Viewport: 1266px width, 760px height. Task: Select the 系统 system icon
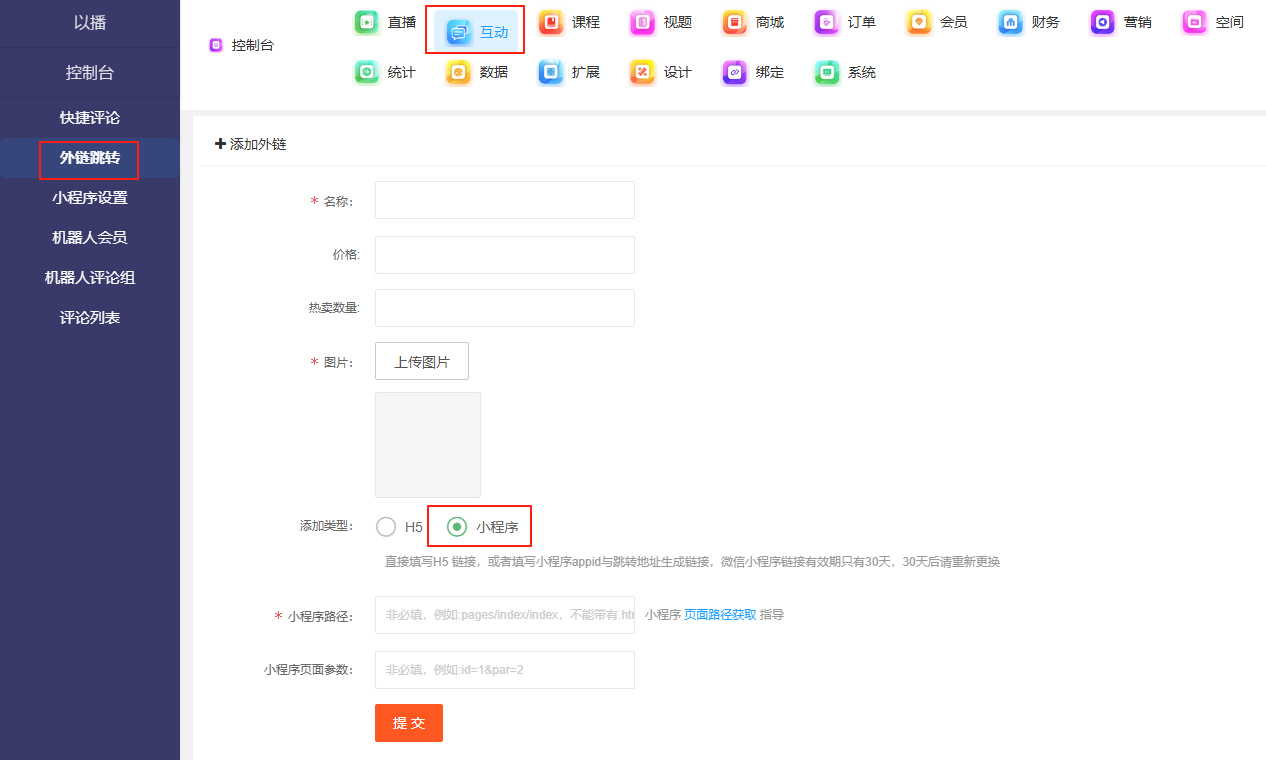pos(827,72)
